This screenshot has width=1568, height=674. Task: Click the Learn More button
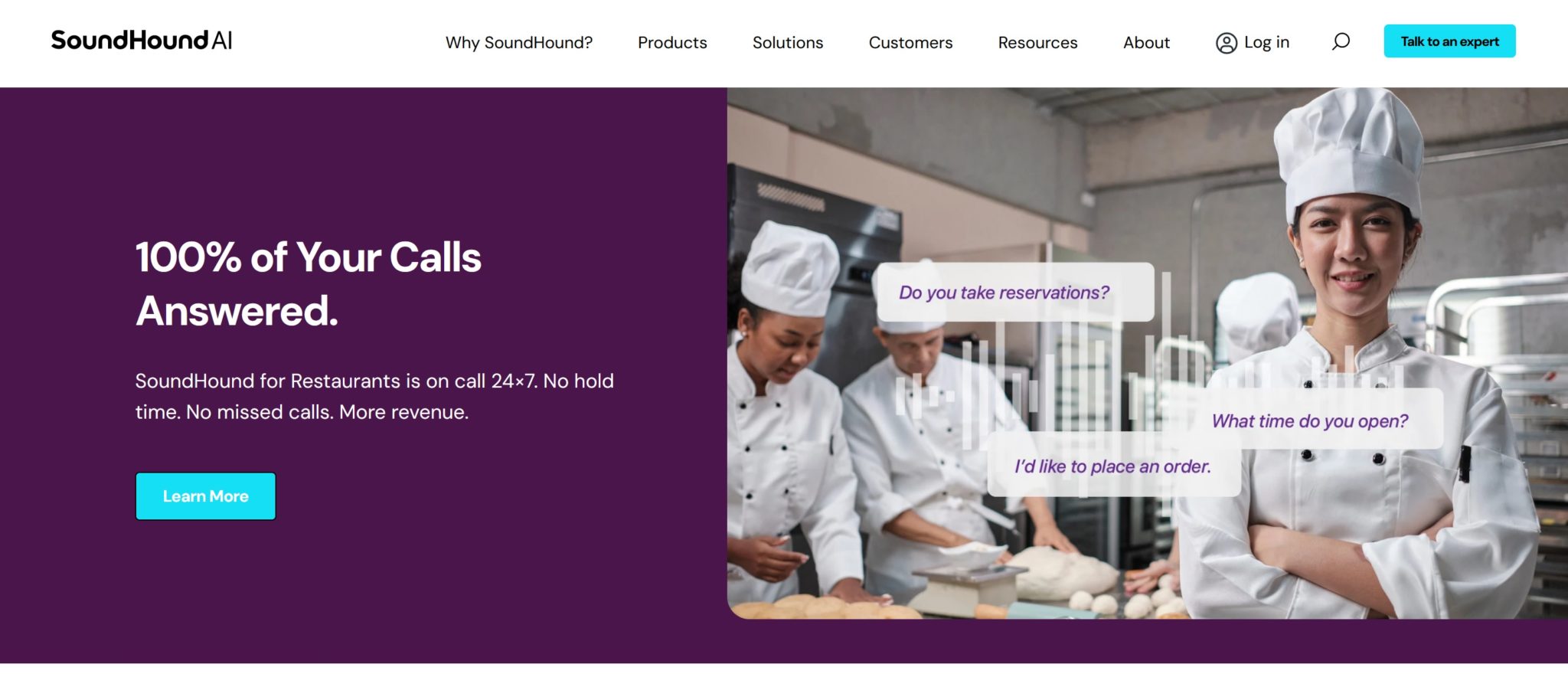[206, 496]
